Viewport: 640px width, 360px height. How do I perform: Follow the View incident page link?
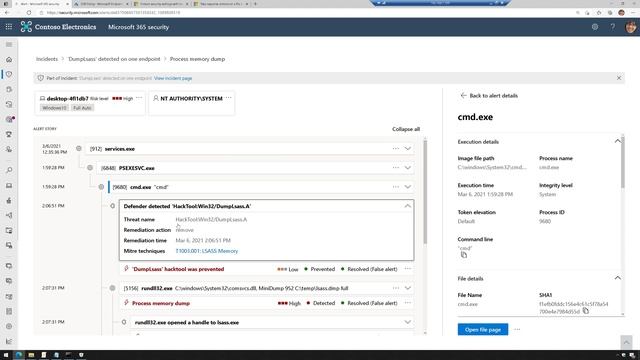coord(173,78)
